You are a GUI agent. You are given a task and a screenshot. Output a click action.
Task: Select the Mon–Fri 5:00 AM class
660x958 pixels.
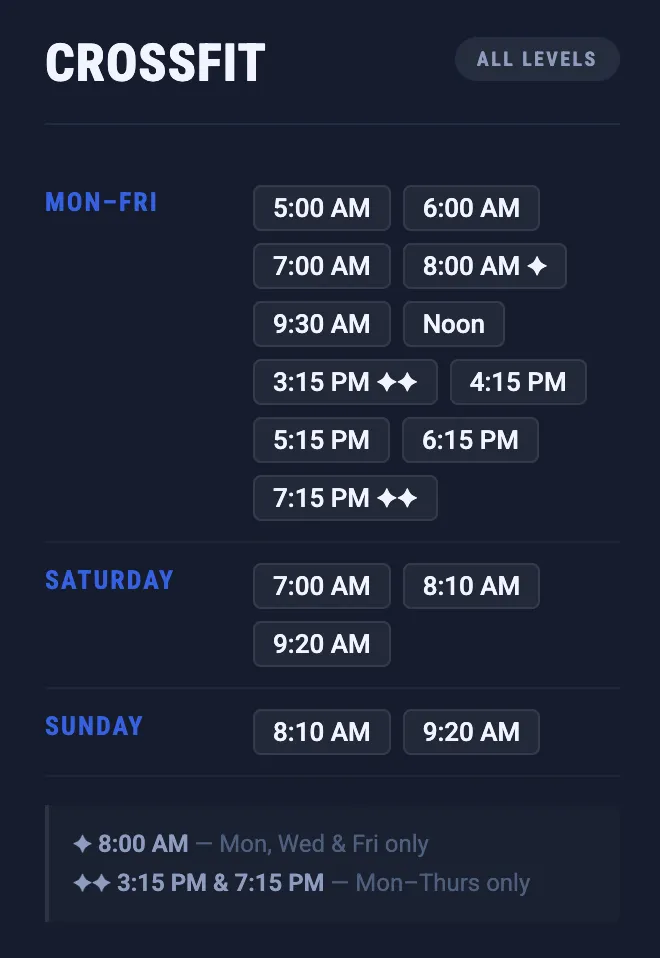coord(321,208)
